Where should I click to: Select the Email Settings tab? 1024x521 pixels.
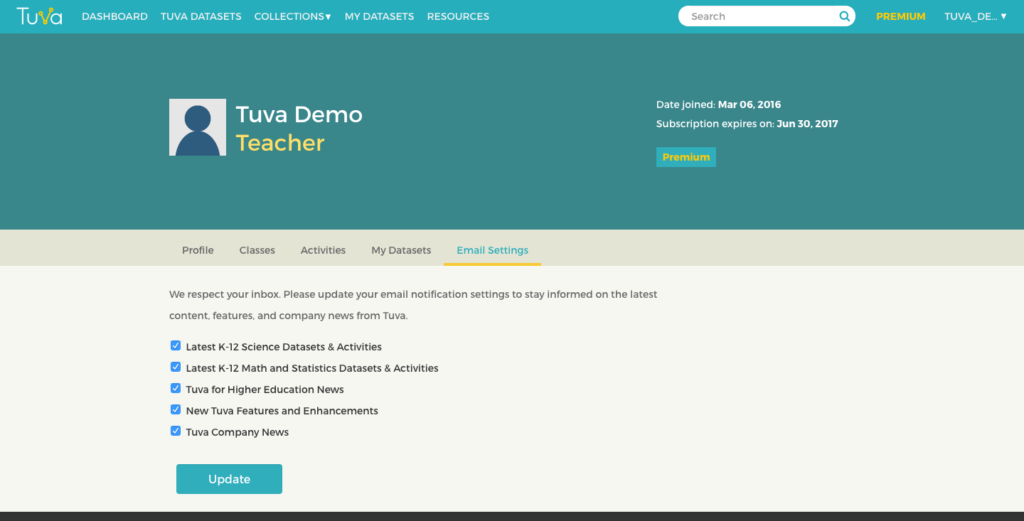[492, 250]
